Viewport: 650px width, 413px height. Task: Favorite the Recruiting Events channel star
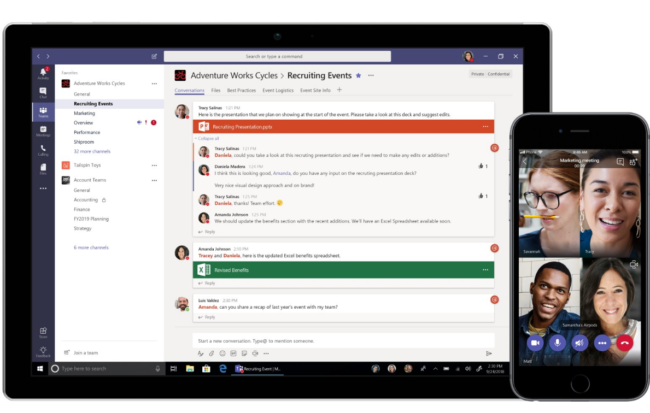pyautogui.click(x=359, y=75)
